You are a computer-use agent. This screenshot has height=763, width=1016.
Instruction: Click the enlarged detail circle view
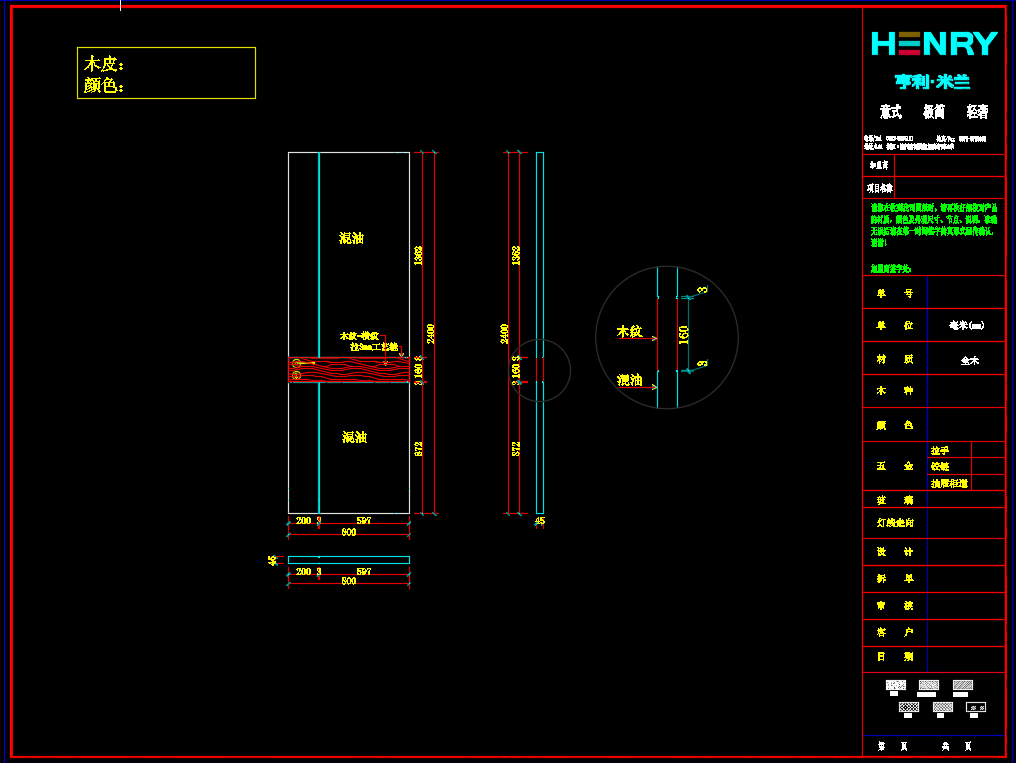[666, 337]
